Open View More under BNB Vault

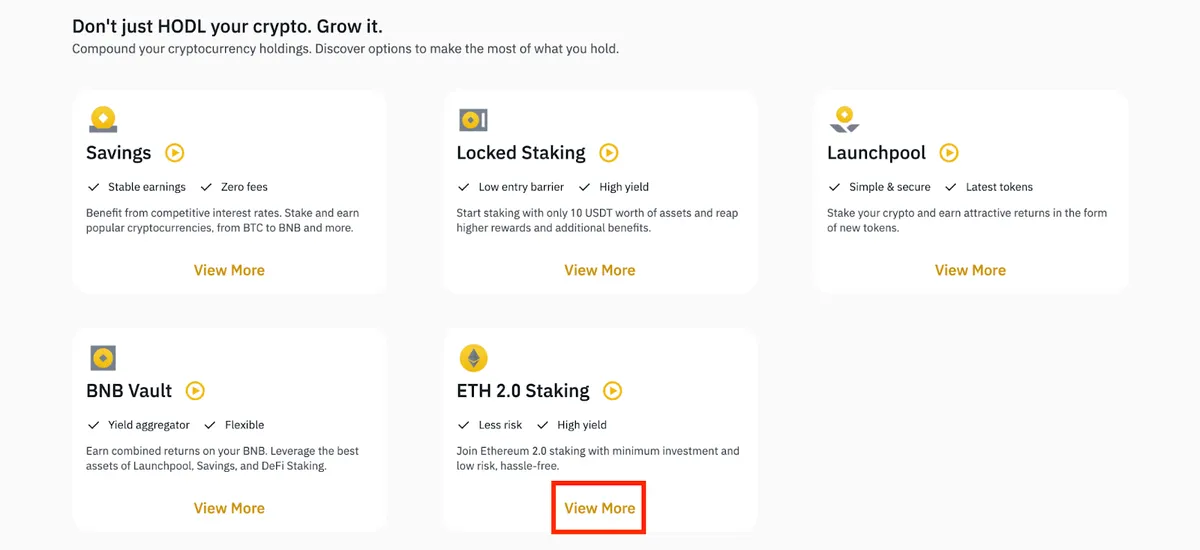coord(229,508)
